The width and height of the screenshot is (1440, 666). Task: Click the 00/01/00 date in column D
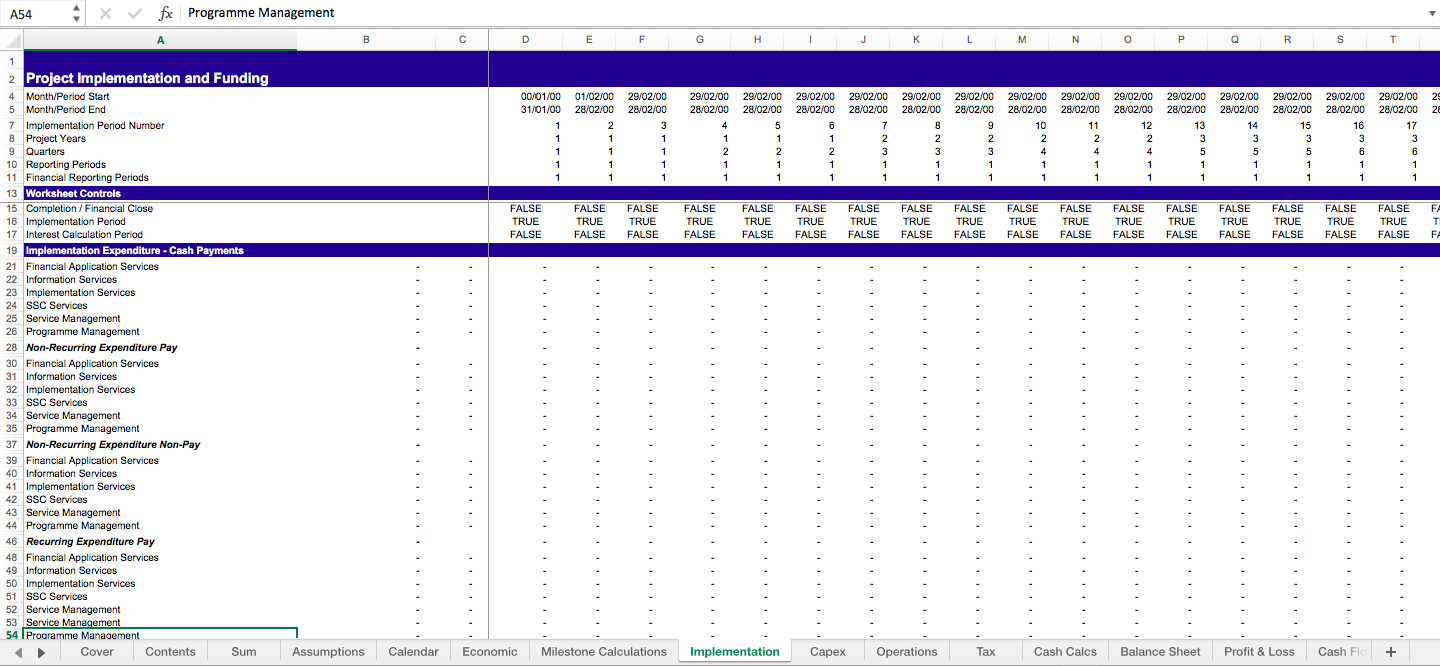(x=541, y=97)
